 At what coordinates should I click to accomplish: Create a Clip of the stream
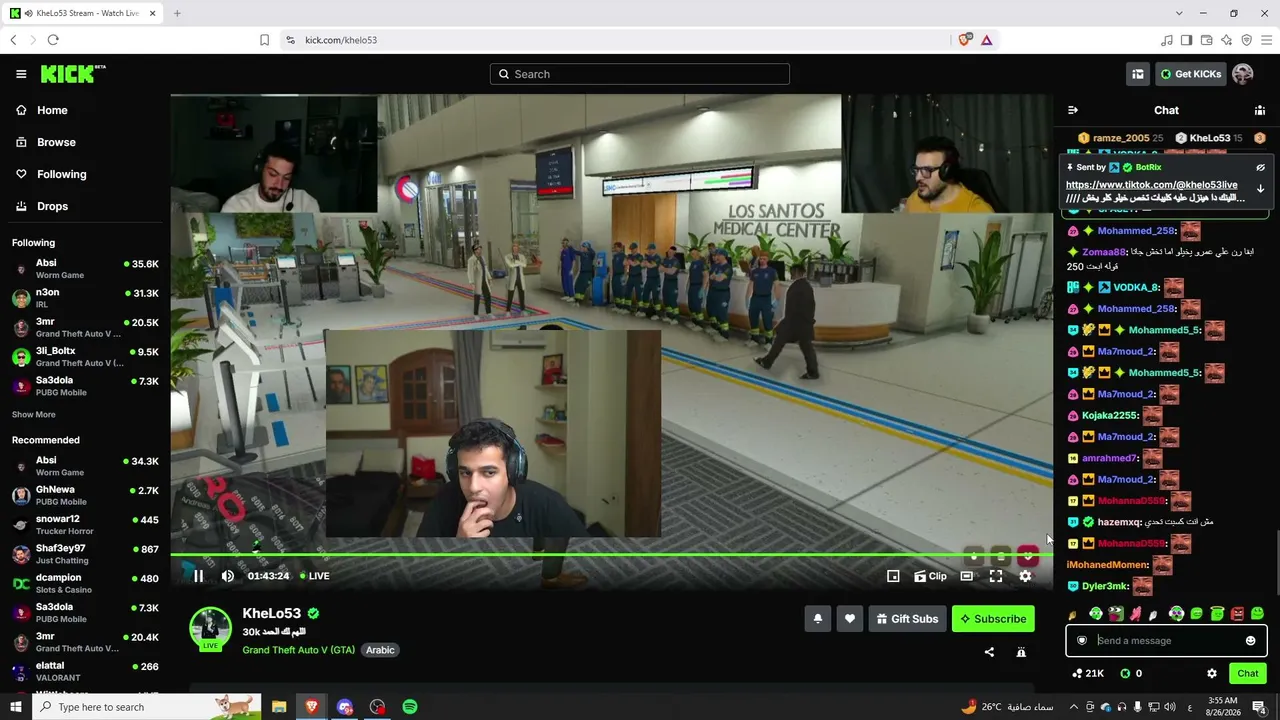(931, 576)
